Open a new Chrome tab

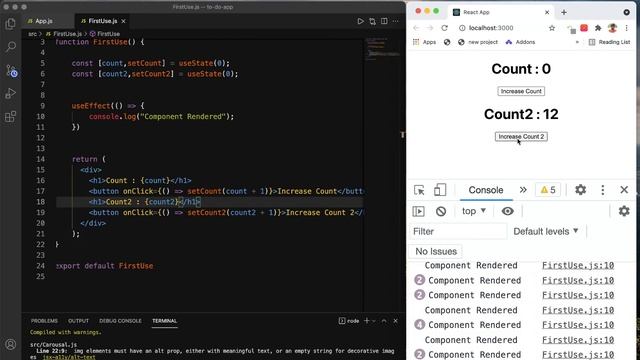(564, 12)
